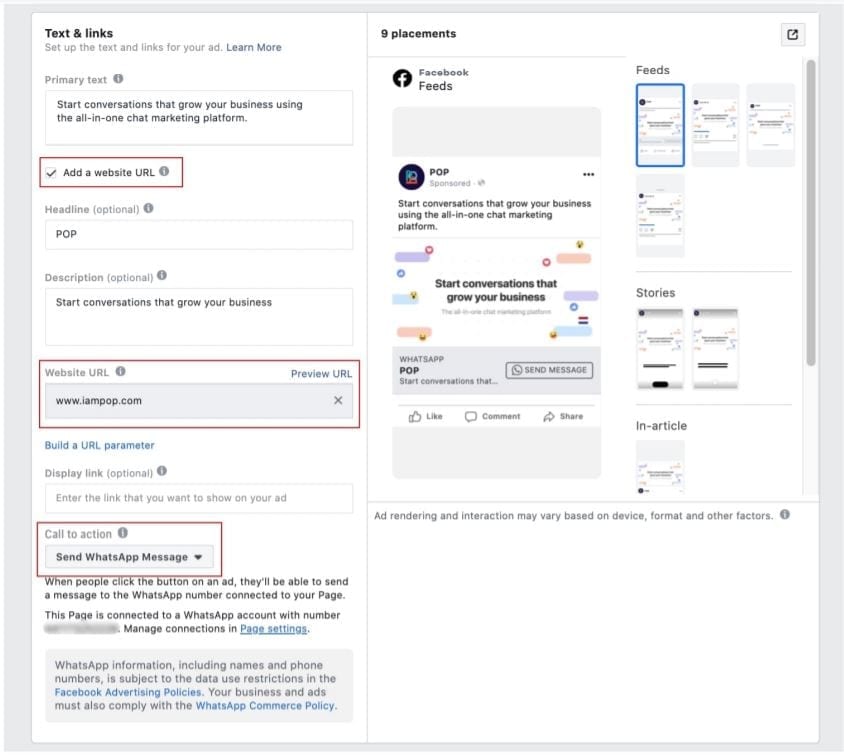The image size is (844, 755).
Task: Click the info icon beside Display link (optional)
Action: pos(162,471)
